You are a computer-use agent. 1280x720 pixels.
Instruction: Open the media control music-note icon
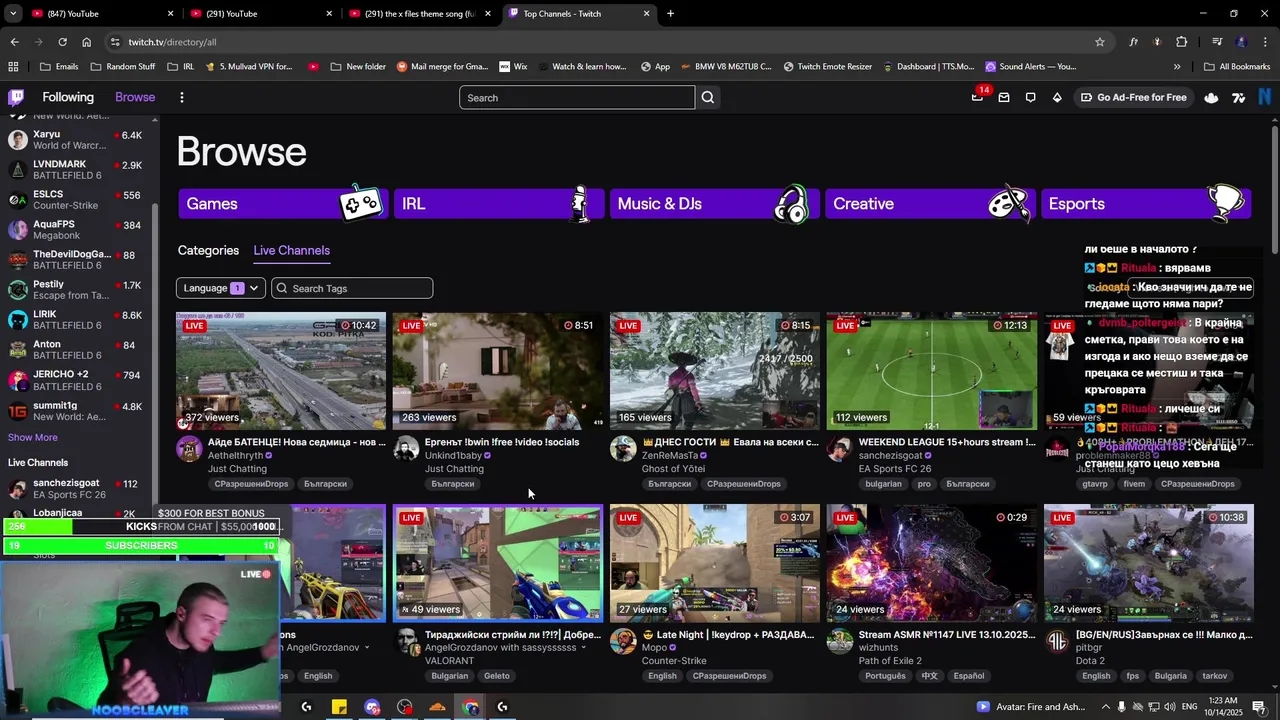tap(1217, 42)
